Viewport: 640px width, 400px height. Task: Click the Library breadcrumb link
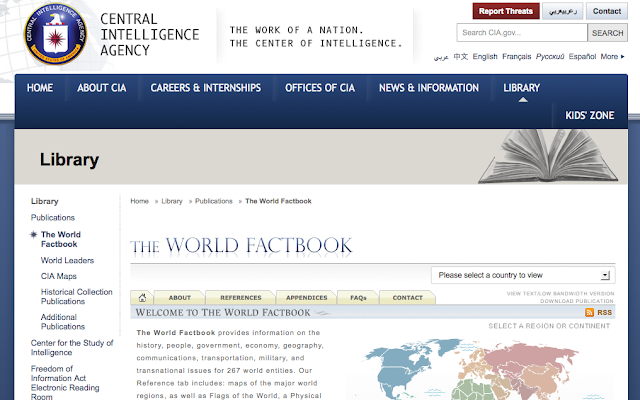(x=172, y=201)
